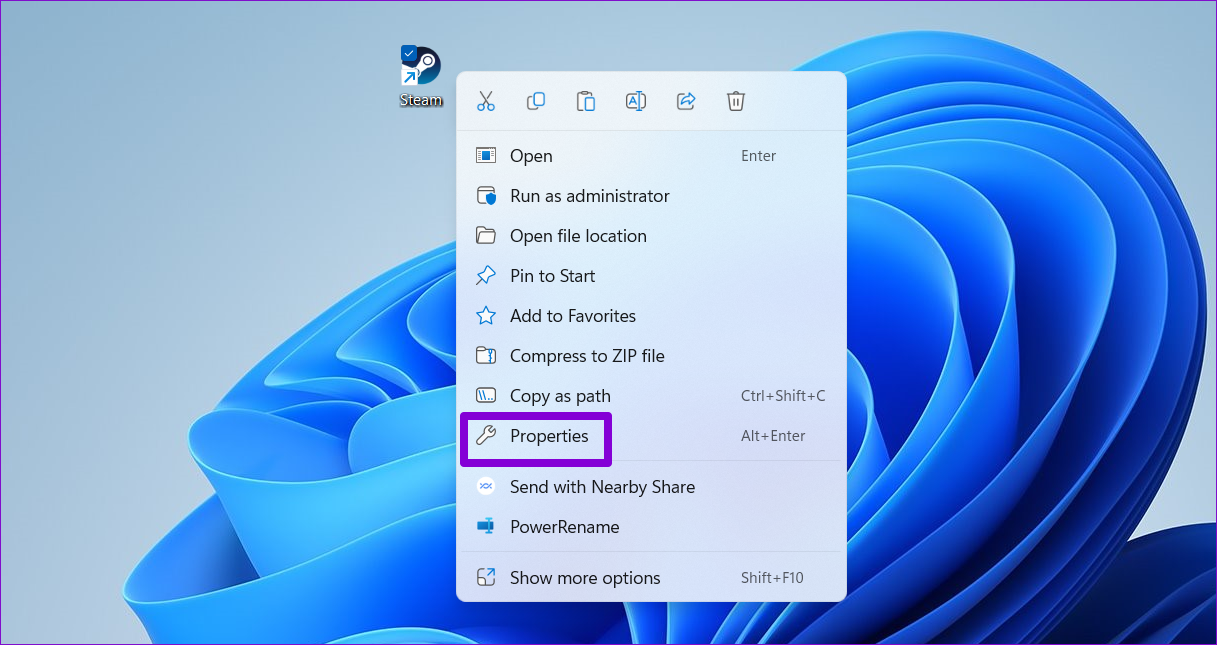Click the Share icon in the top row
This screenshot has width=1217, height=645.
click(686, 100)
